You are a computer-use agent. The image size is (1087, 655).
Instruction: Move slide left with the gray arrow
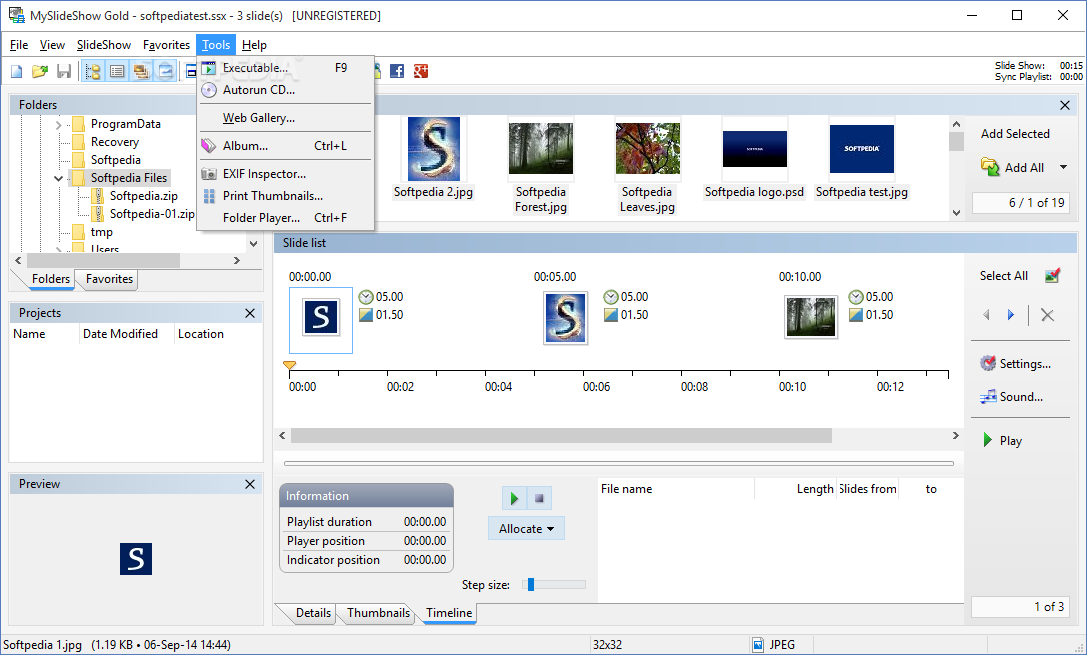(986, 315)
